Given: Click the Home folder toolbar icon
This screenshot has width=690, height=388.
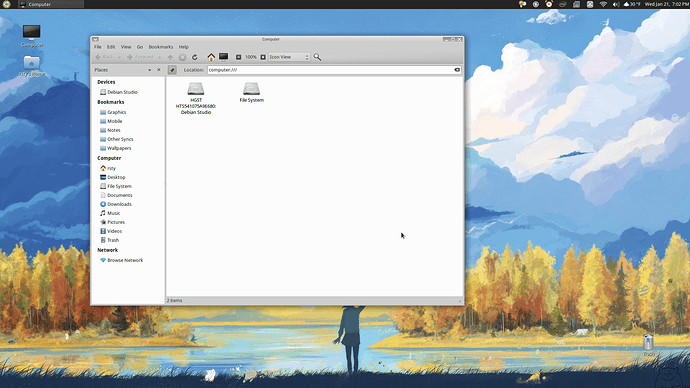Looking at the screenshot, I should point(211,57).
